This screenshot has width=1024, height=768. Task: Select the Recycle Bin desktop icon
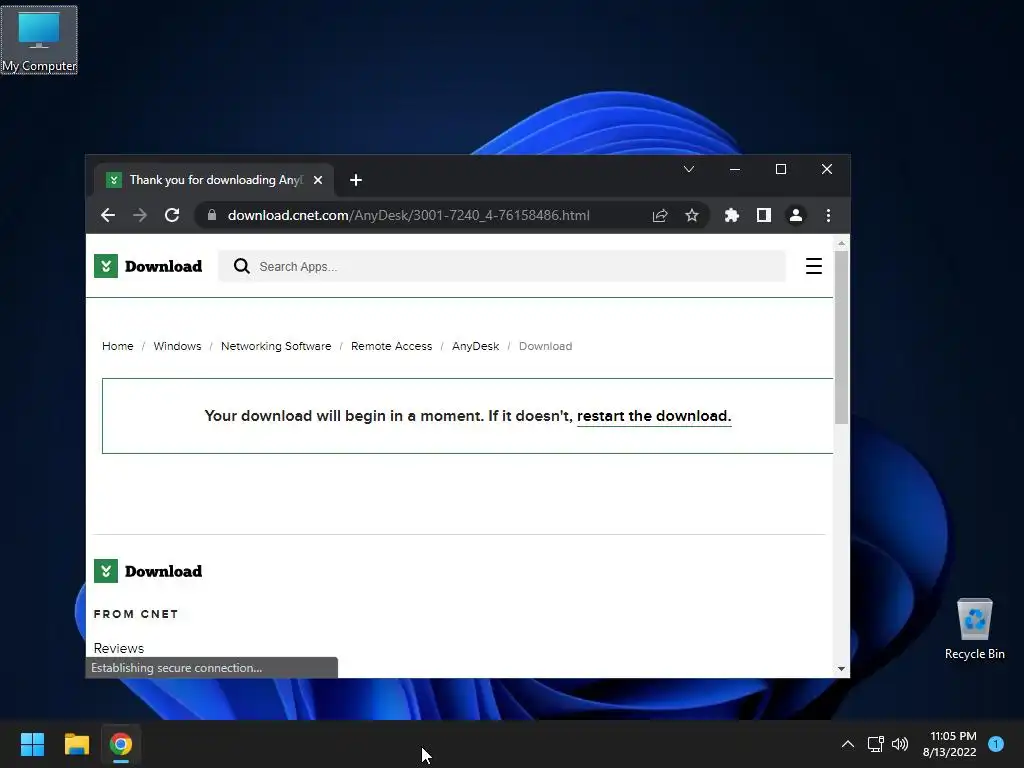[x=974, y=630]
